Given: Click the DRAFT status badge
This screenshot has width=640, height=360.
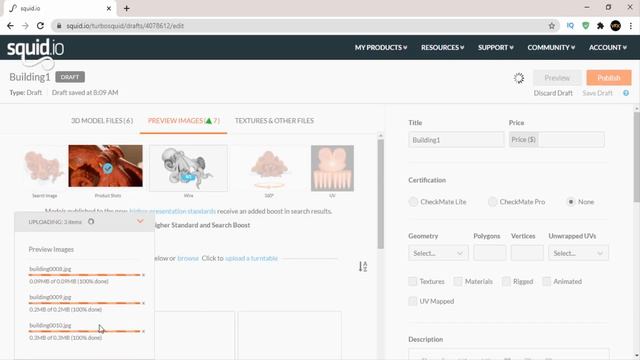Looking at the screenshot, I should pos(70,77).
